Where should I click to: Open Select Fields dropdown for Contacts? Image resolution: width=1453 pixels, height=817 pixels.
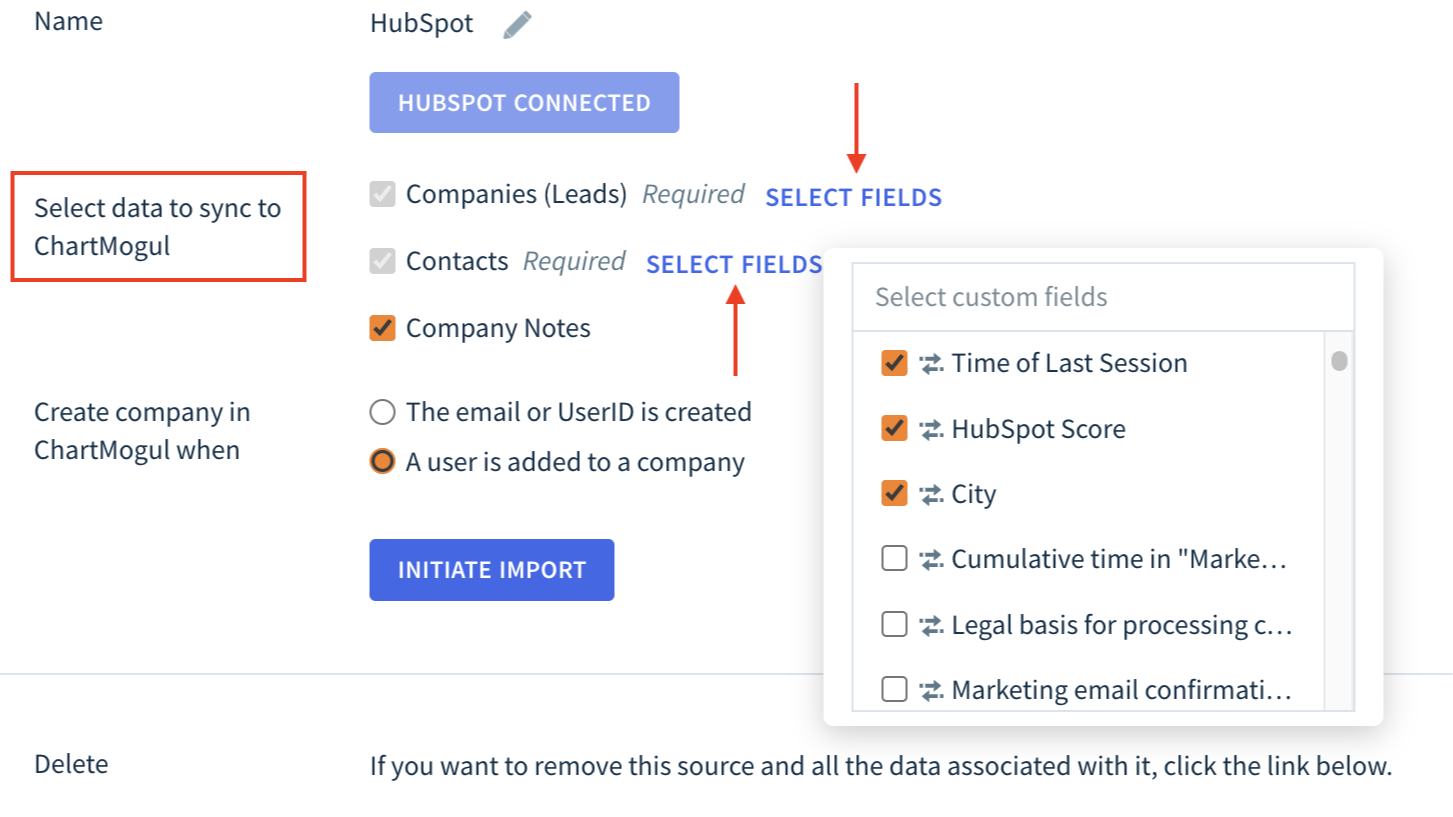tap(734, 265)
